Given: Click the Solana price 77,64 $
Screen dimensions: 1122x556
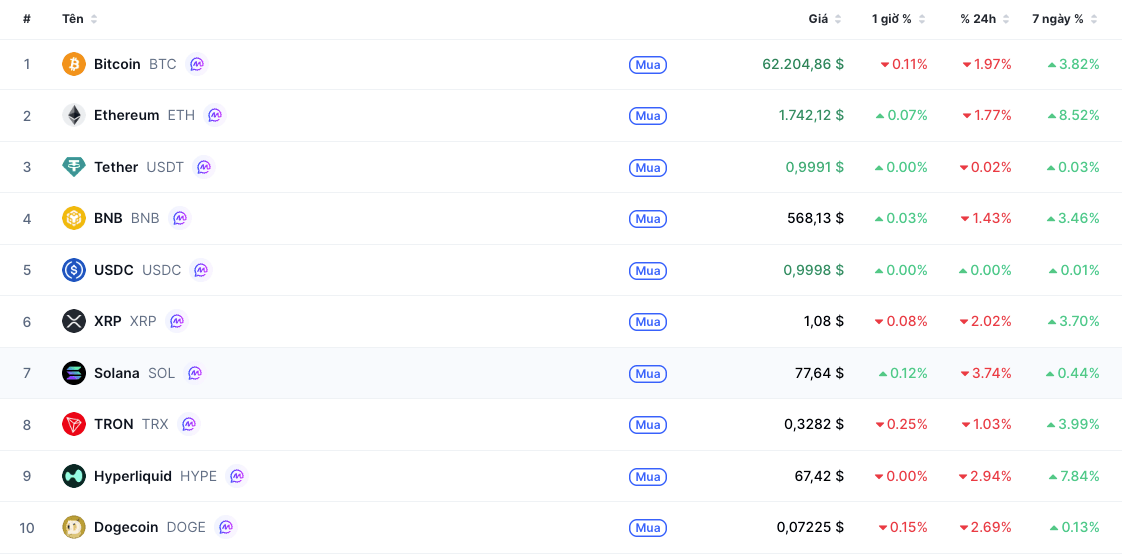Looking at the screenshot, I should [819, 373].
